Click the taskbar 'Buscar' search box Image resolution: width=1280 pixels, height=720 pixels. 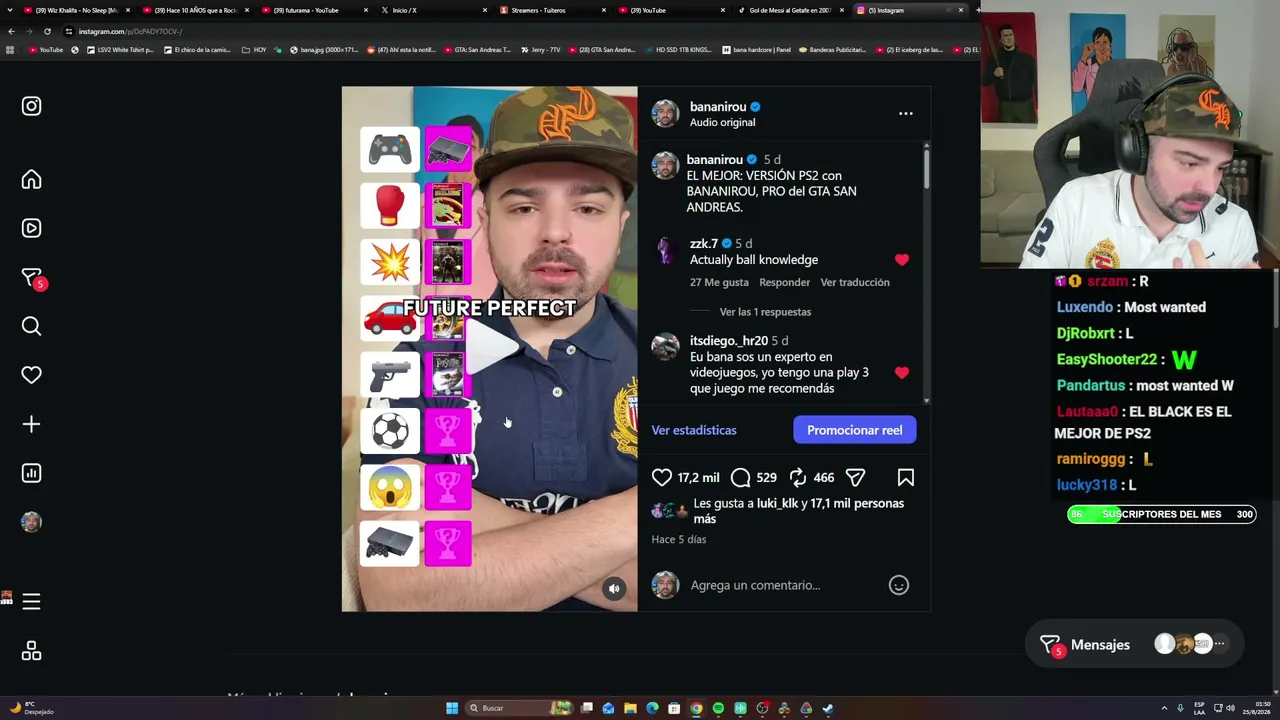pyautogui.click(x=519, y=708)
